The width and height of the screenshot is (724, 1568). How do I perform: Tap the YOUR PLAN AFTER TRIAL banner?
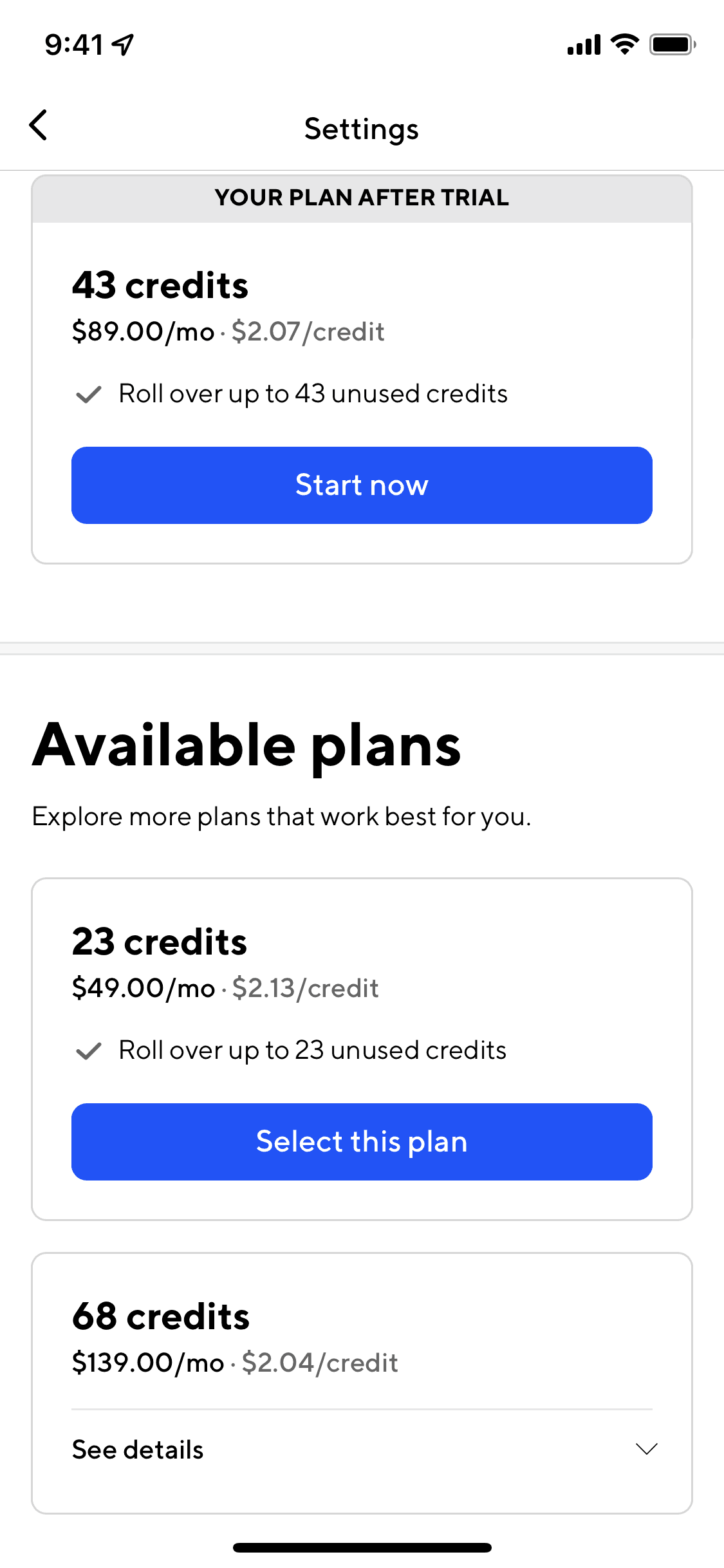coord(362,198)
